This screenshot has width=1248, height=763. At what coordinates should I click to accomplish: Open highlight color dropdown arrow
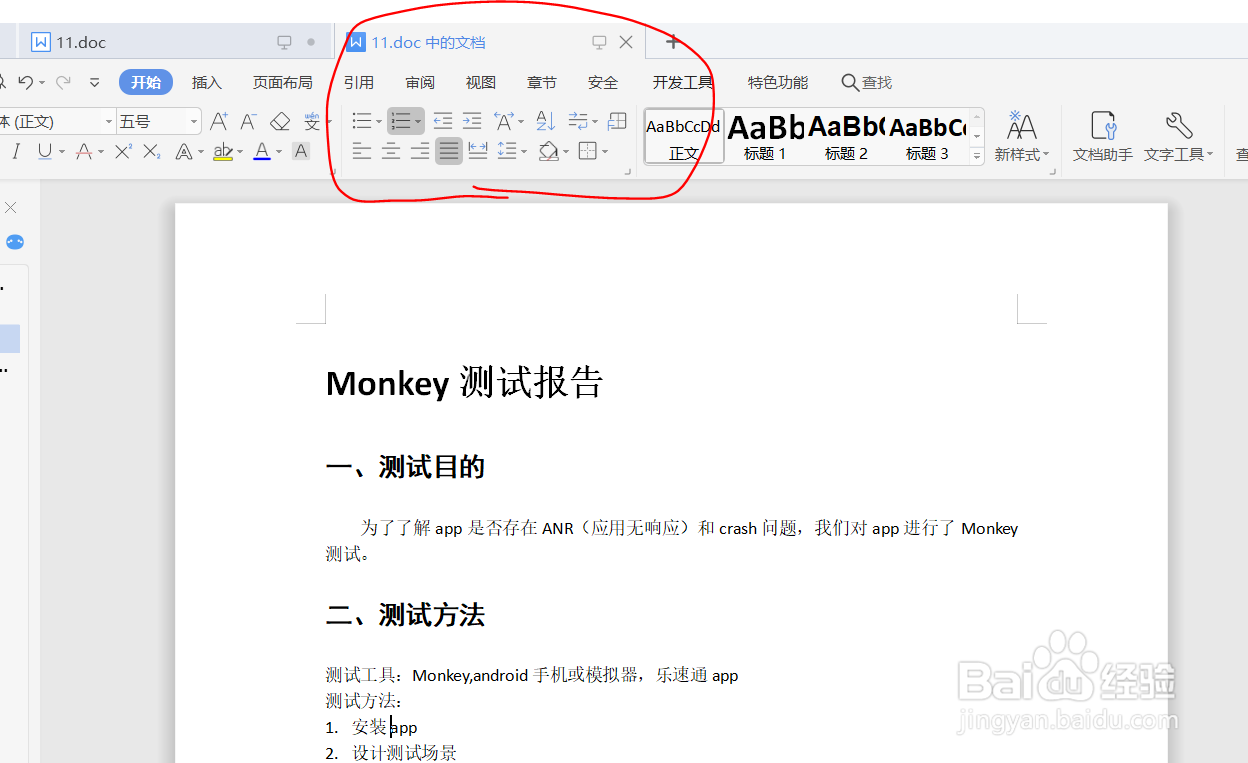240,152
